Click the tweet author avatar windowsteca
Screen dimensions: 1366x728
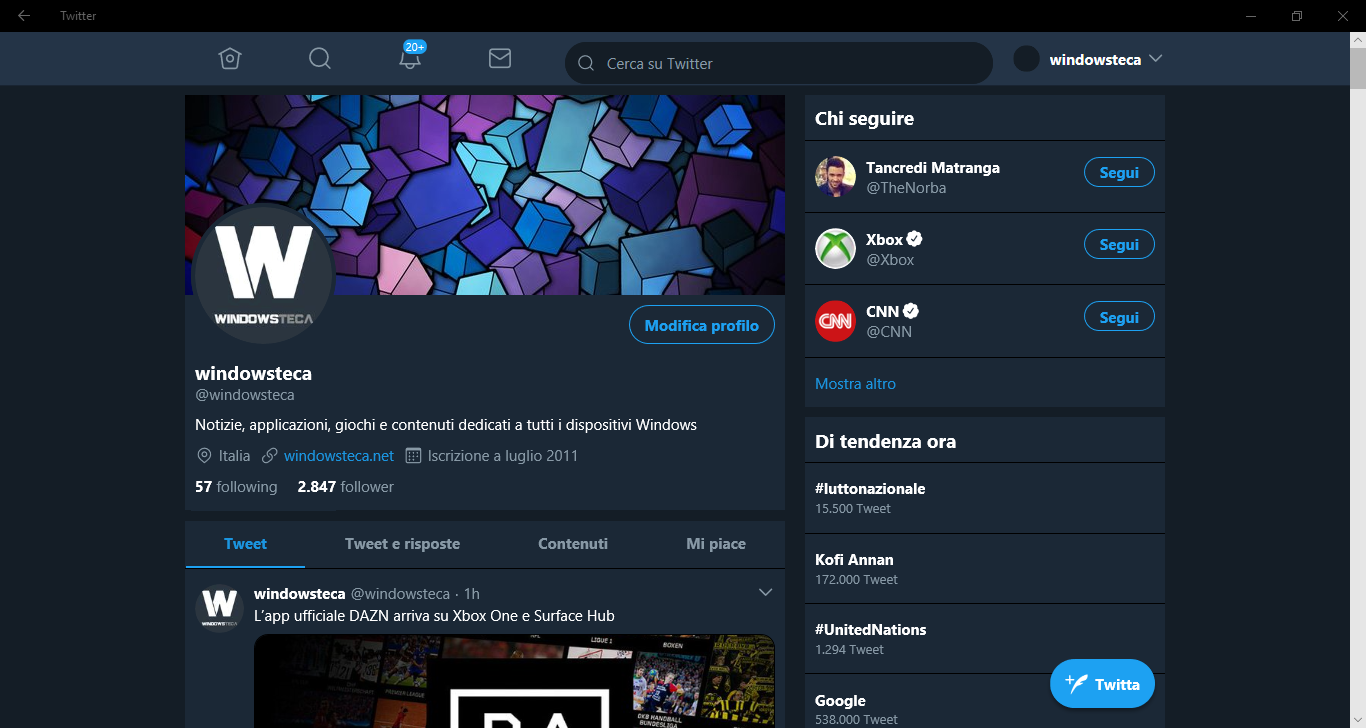tap(219, 608)
